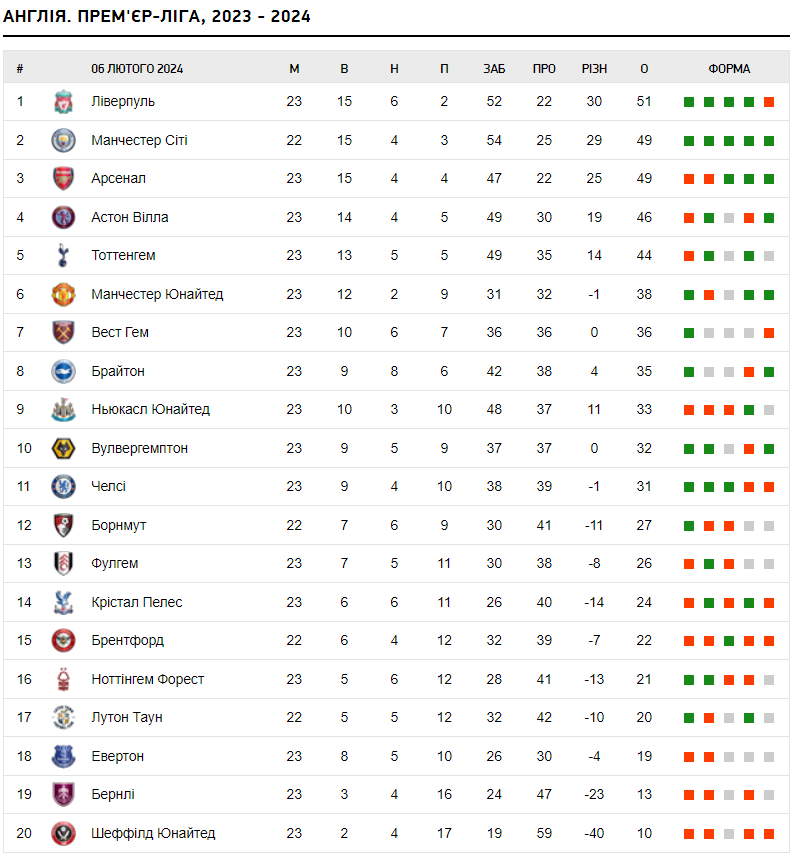Click the Manchester City club crest

[63, 140]
